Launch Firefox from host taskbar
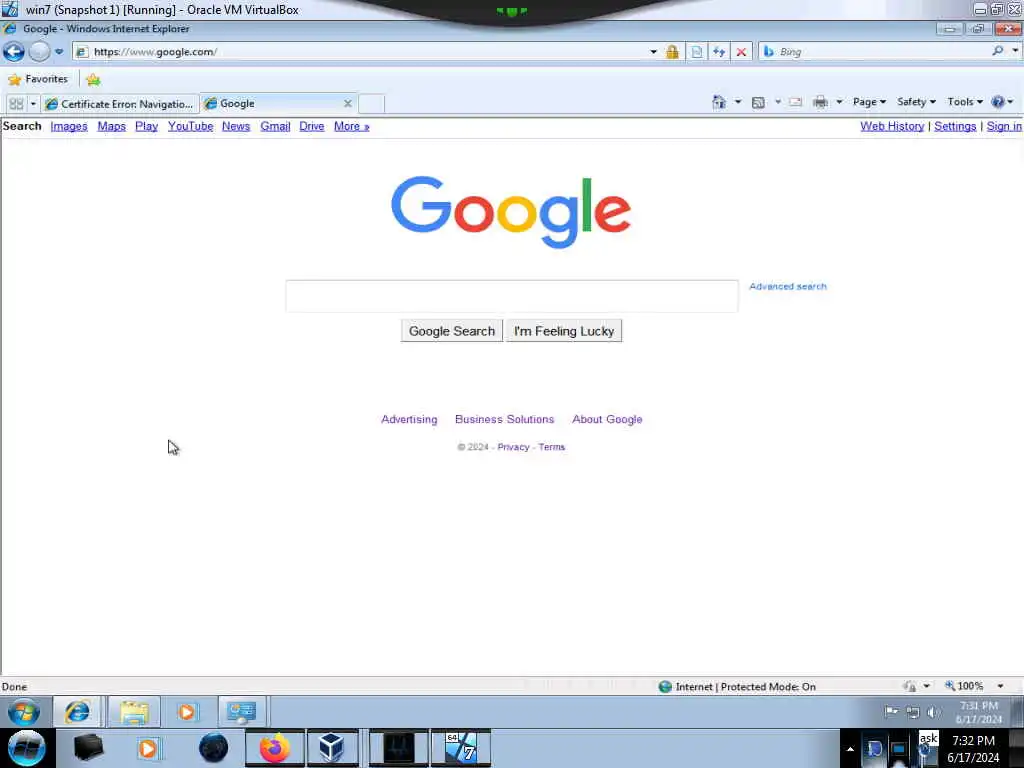This screenshot has height=768, width=1024. tap(275, 748)
